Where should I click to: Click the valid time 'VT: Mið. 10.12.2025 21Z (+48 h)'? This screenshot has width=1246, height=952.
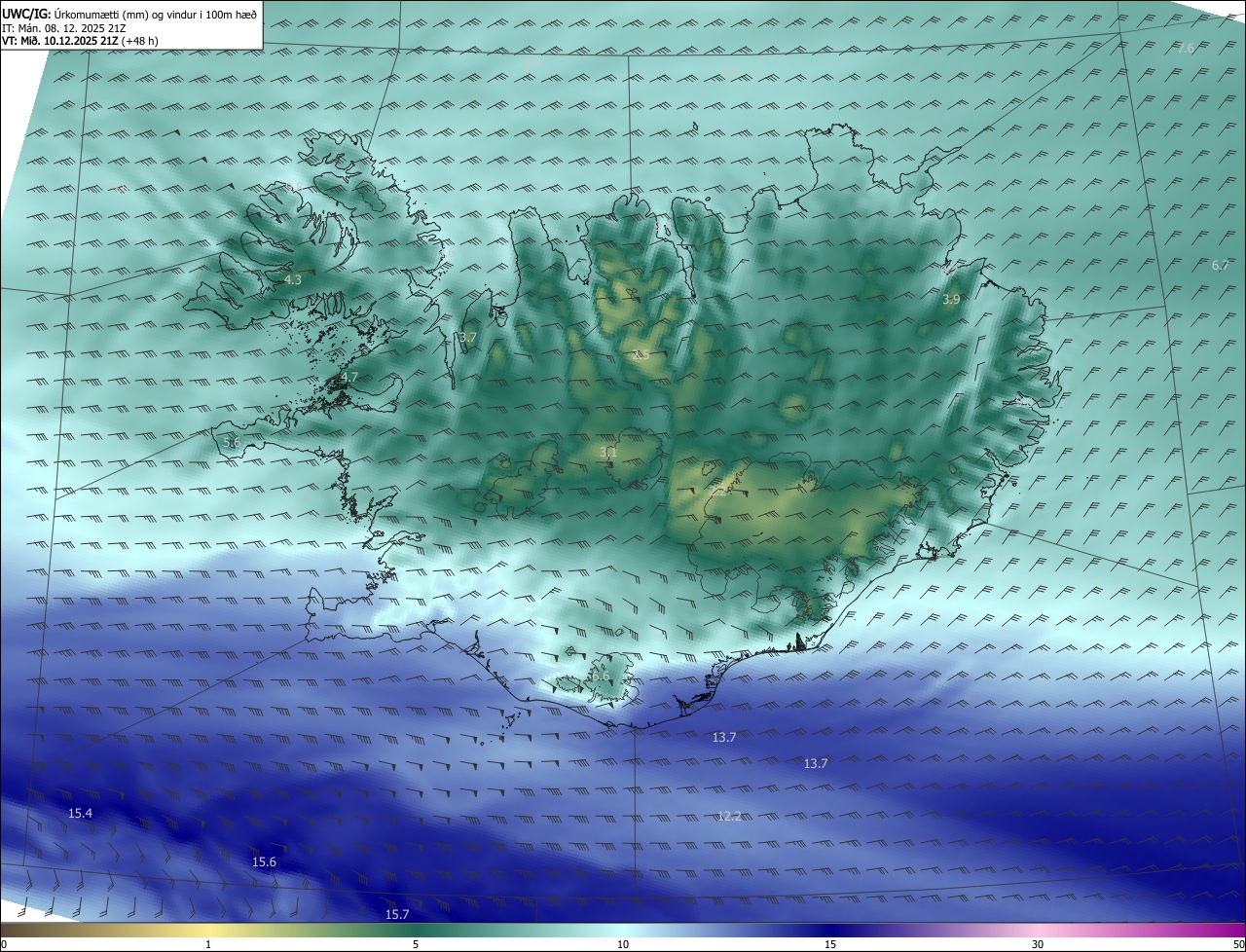(81, 41)
